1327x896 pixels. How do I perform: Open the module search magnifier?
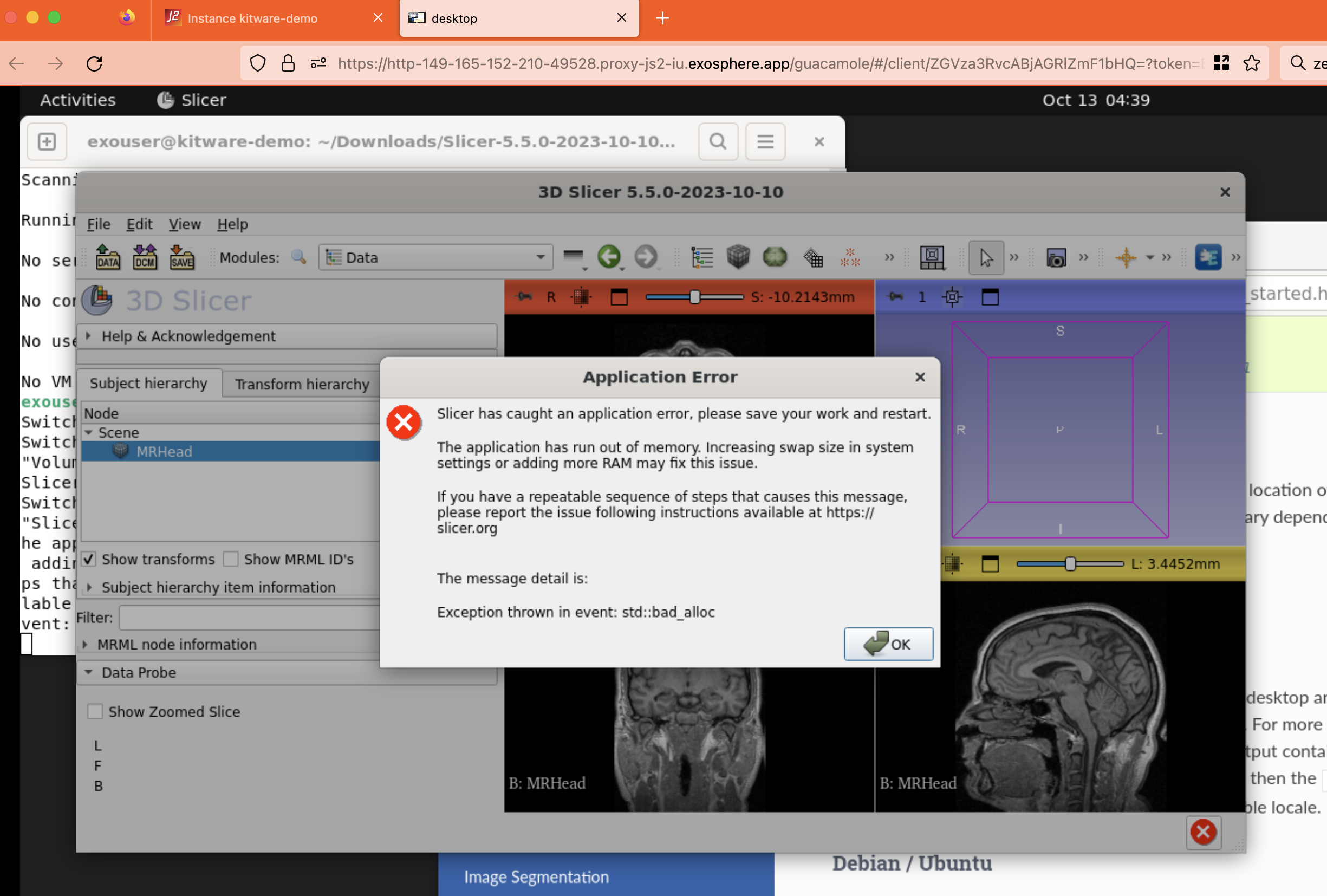click(298, 257)
